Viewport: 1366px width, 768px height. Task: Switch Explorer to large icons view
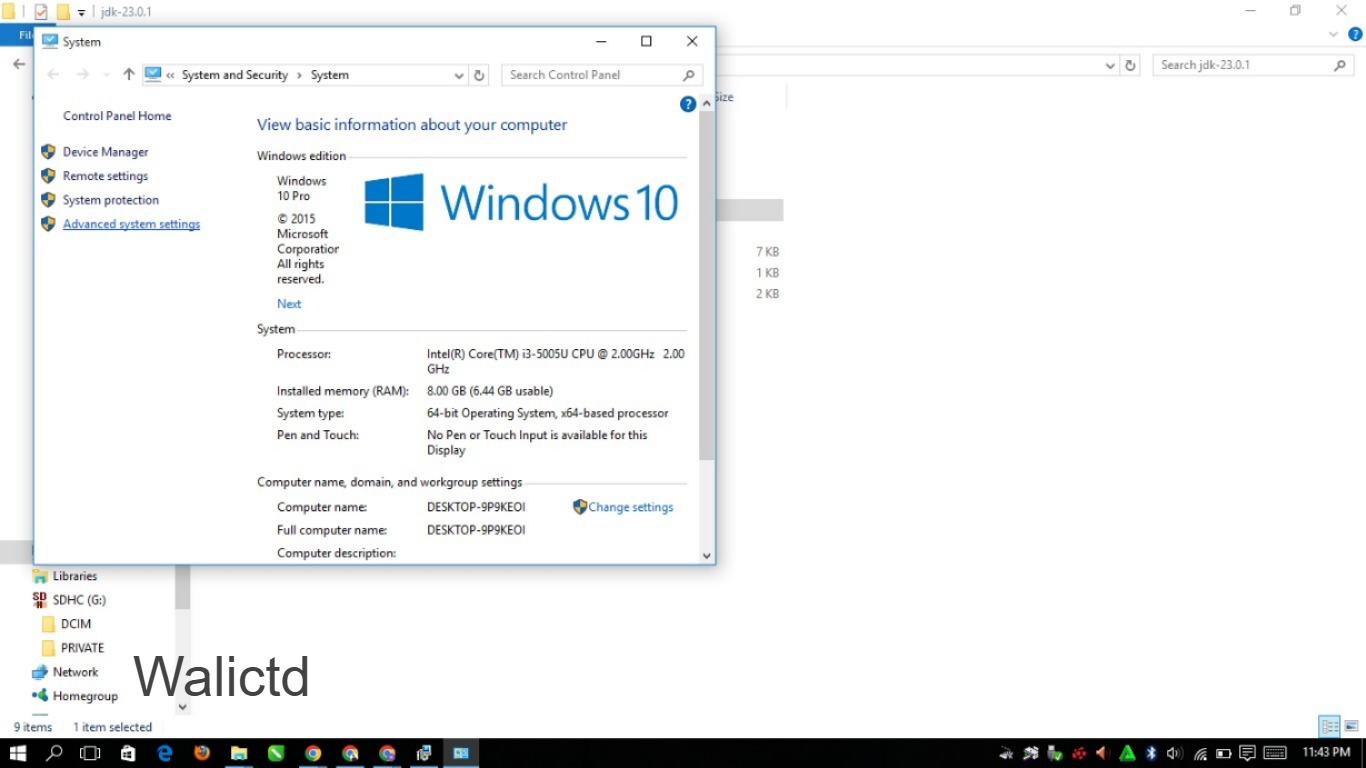[x=1351, y=727]
